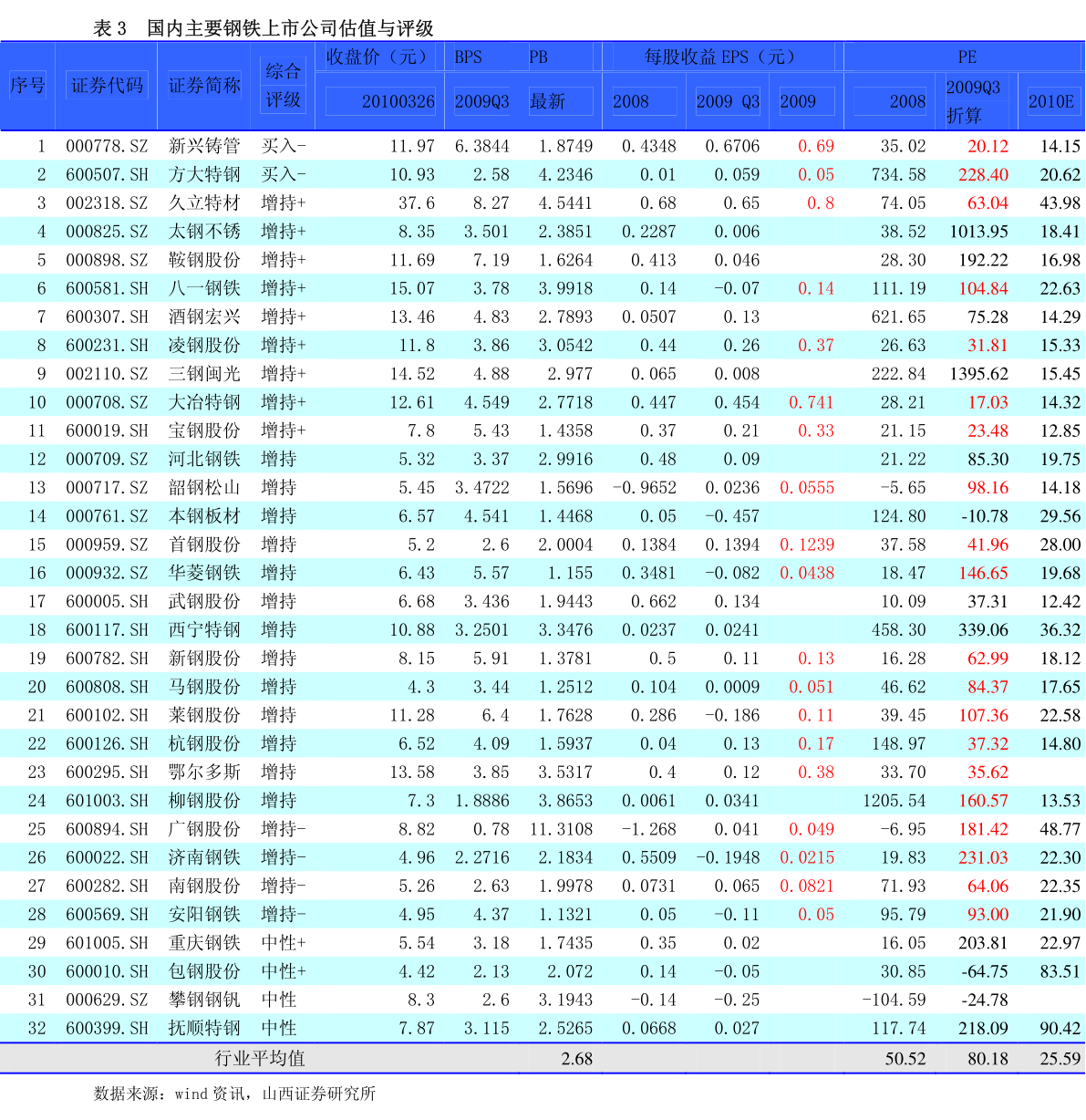Select stock code 600581.SH
This screenshot has height=1120, width=1086.
(107, 288)
